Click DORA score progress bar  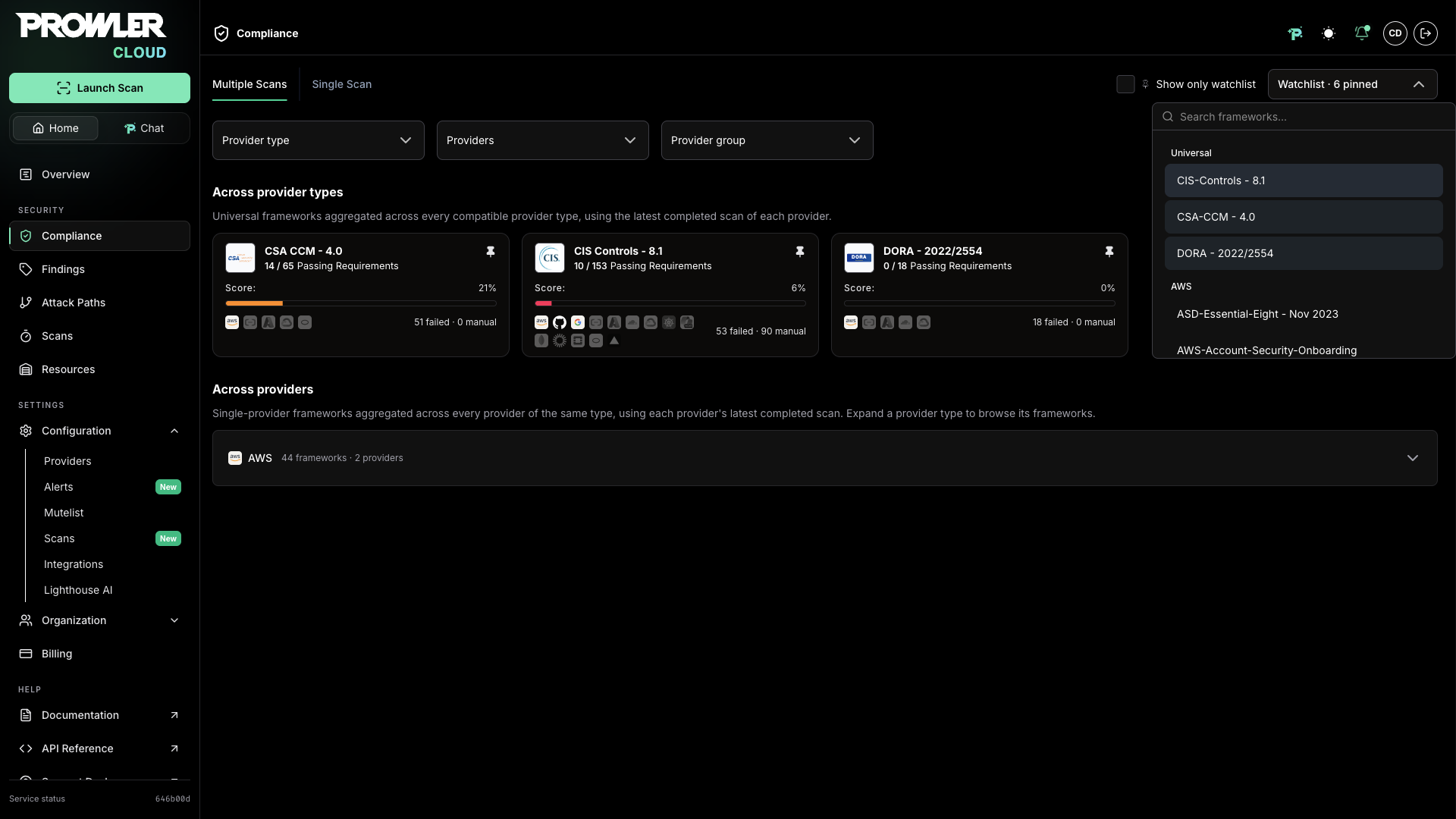[x=980, y=303]
